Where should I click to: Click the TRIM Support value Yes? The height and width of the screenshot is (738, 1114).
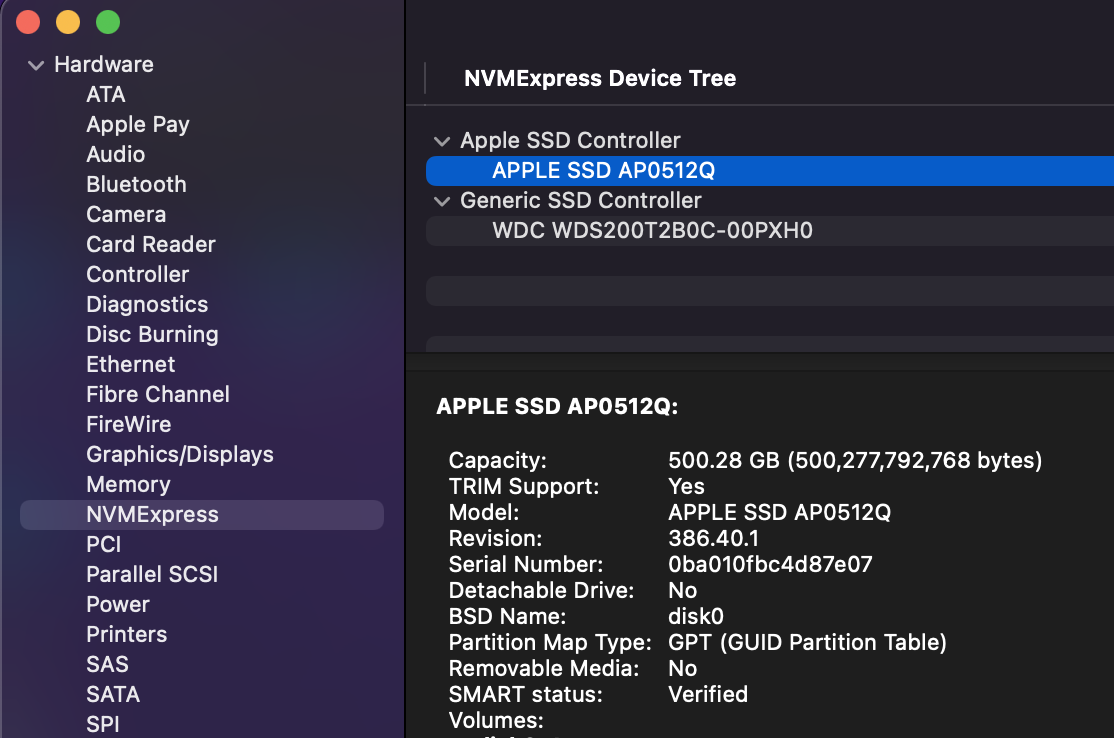coord(686,487)
